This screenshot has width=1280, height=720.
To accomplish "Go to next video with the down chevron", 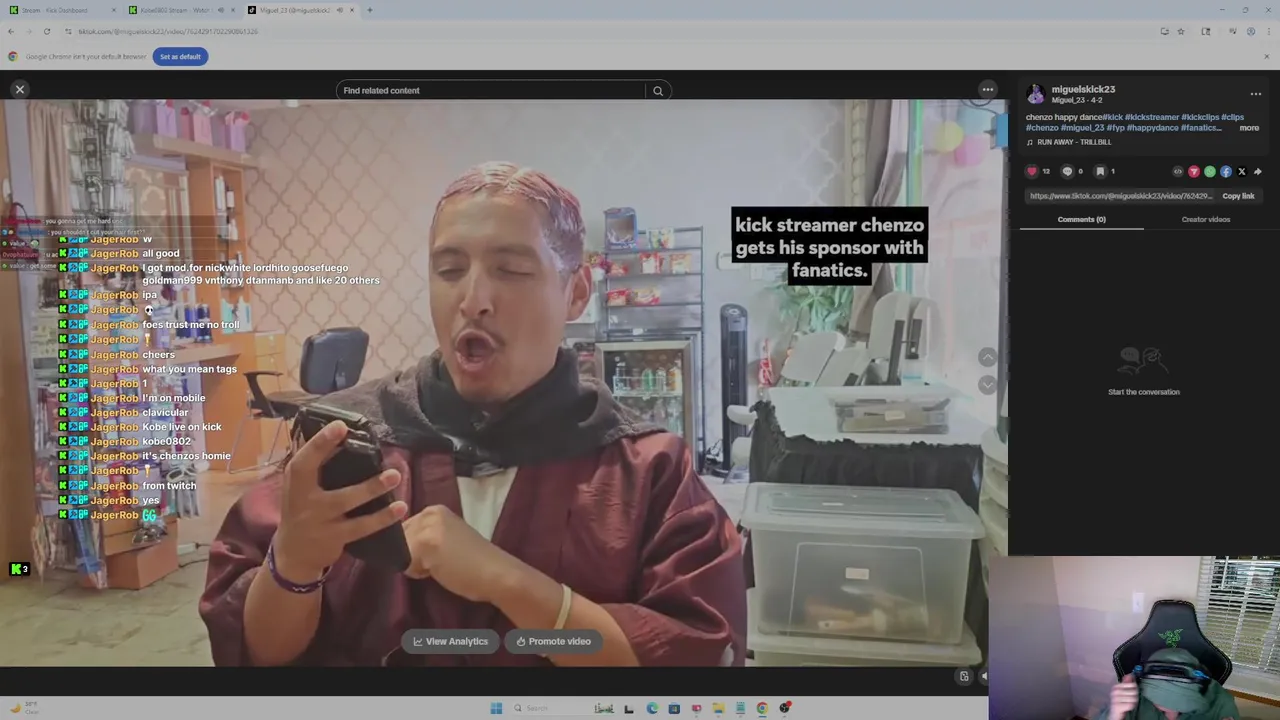I will [987, 385].
